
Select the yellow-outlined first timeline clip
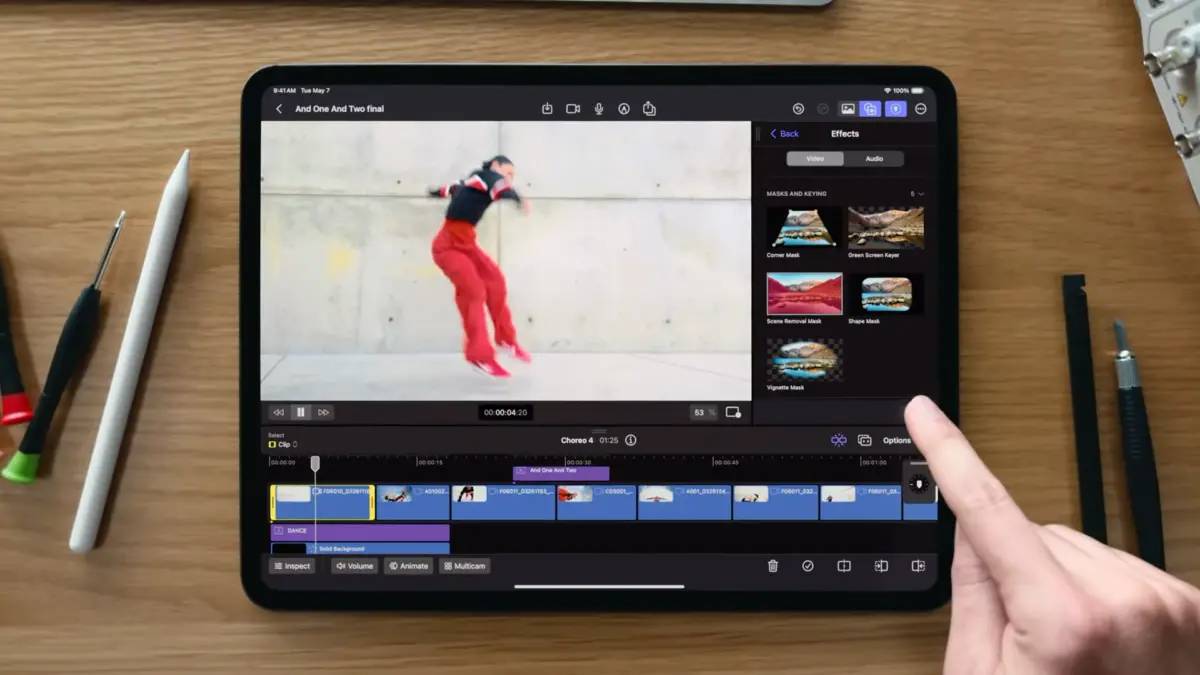click(323, 503)
